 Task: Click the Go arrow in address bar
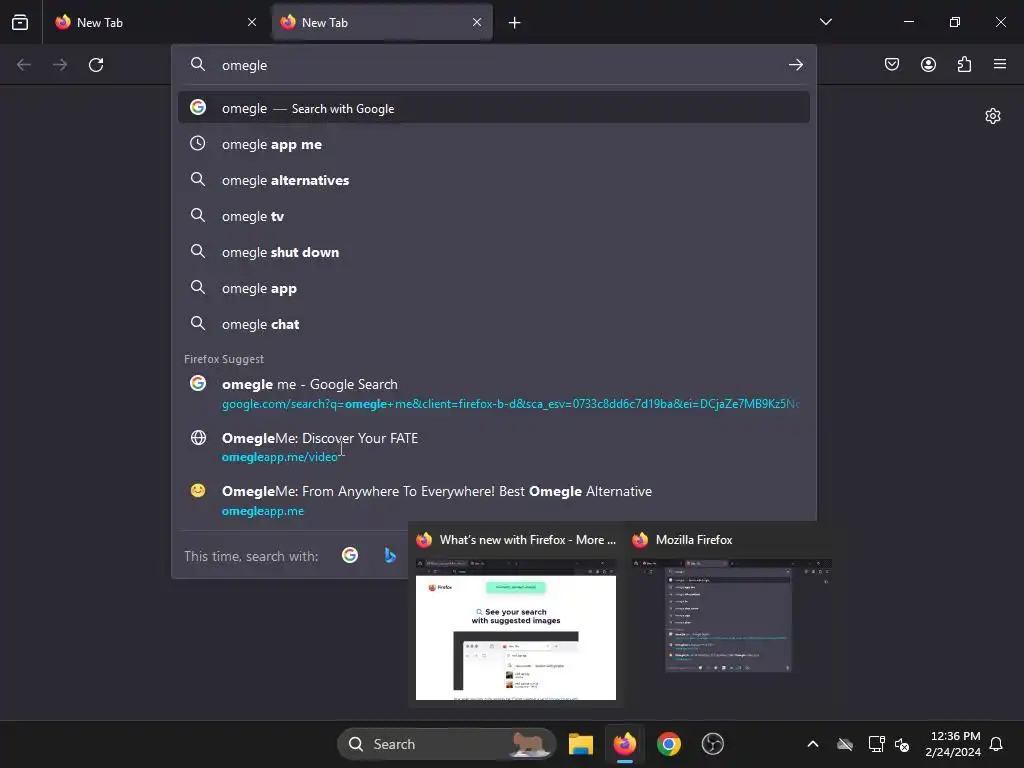pos(795,65)
